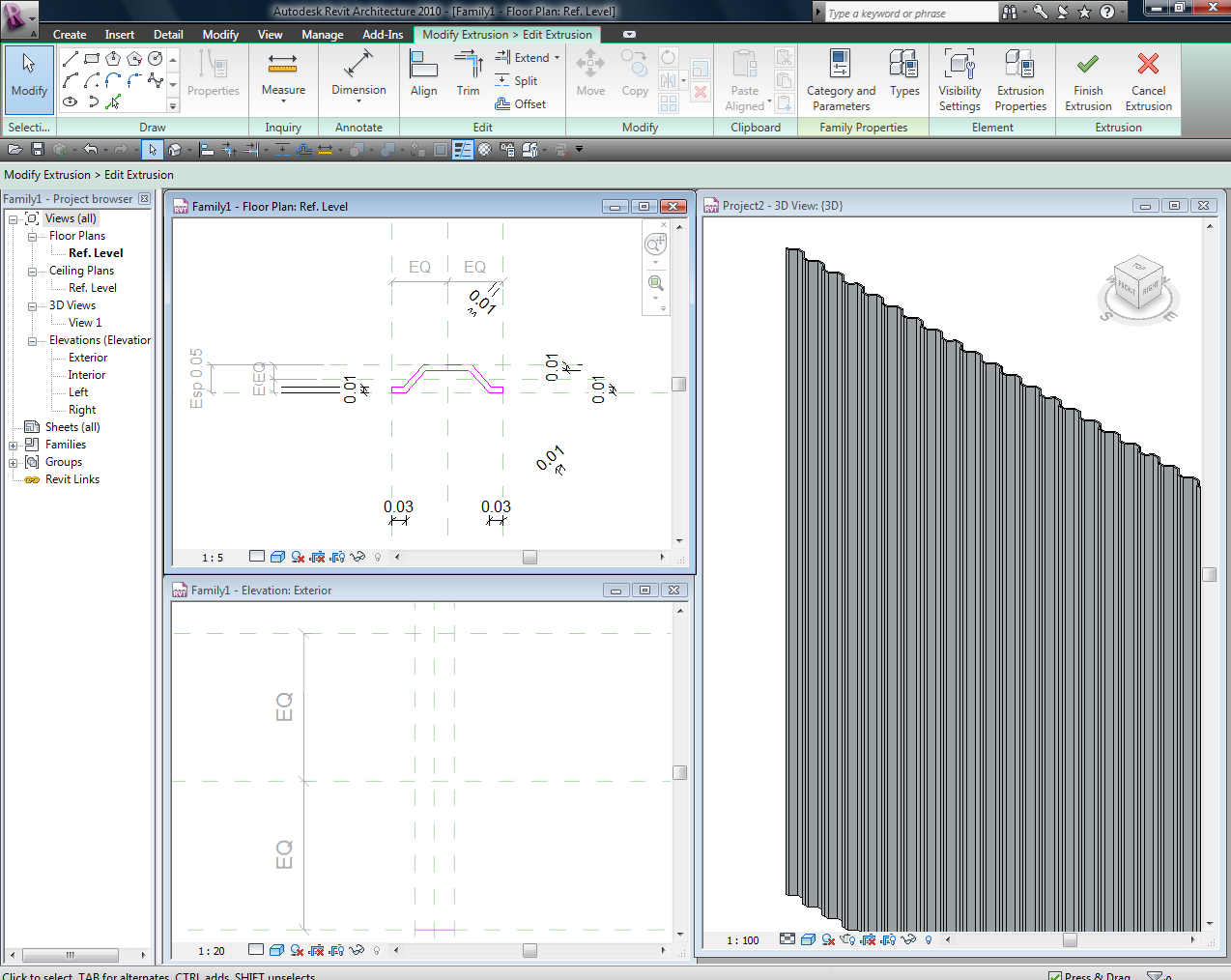The width and height of the screenshot is (1231, 980).
Task: Open Category and Parameters dialog
Action: (841, 79)
